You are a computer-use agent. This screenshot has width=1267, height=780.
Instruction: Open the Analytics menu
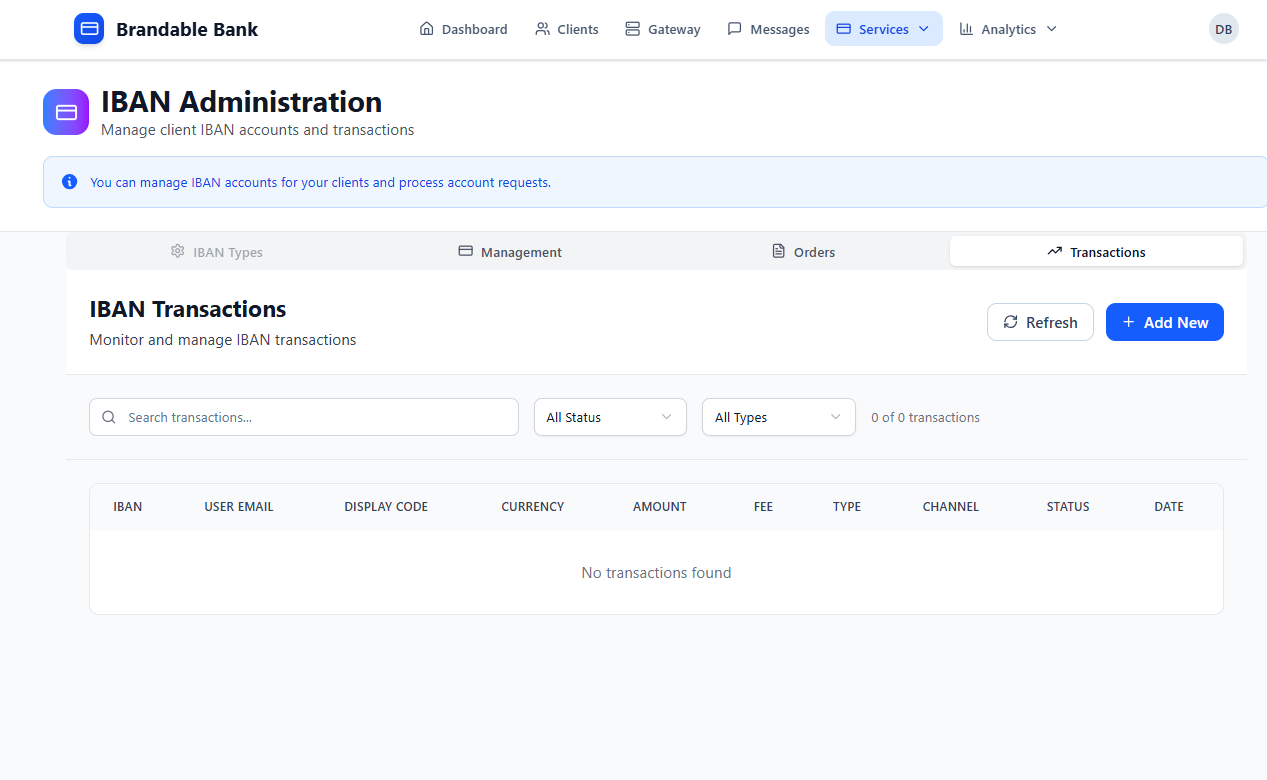coord(1007,29)
